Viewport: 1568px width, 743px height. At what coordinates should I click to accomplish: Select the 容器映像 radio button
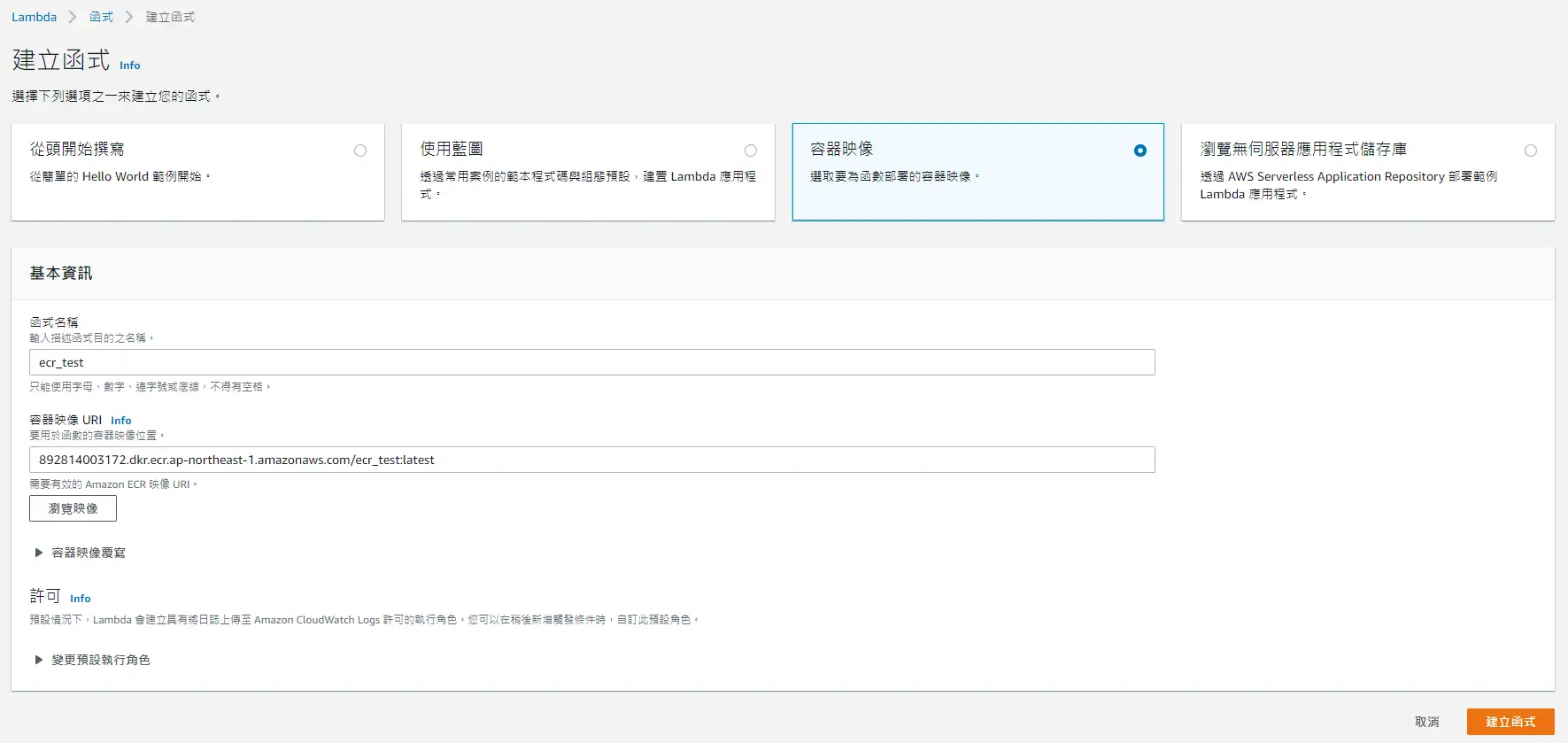[1140, 151]
